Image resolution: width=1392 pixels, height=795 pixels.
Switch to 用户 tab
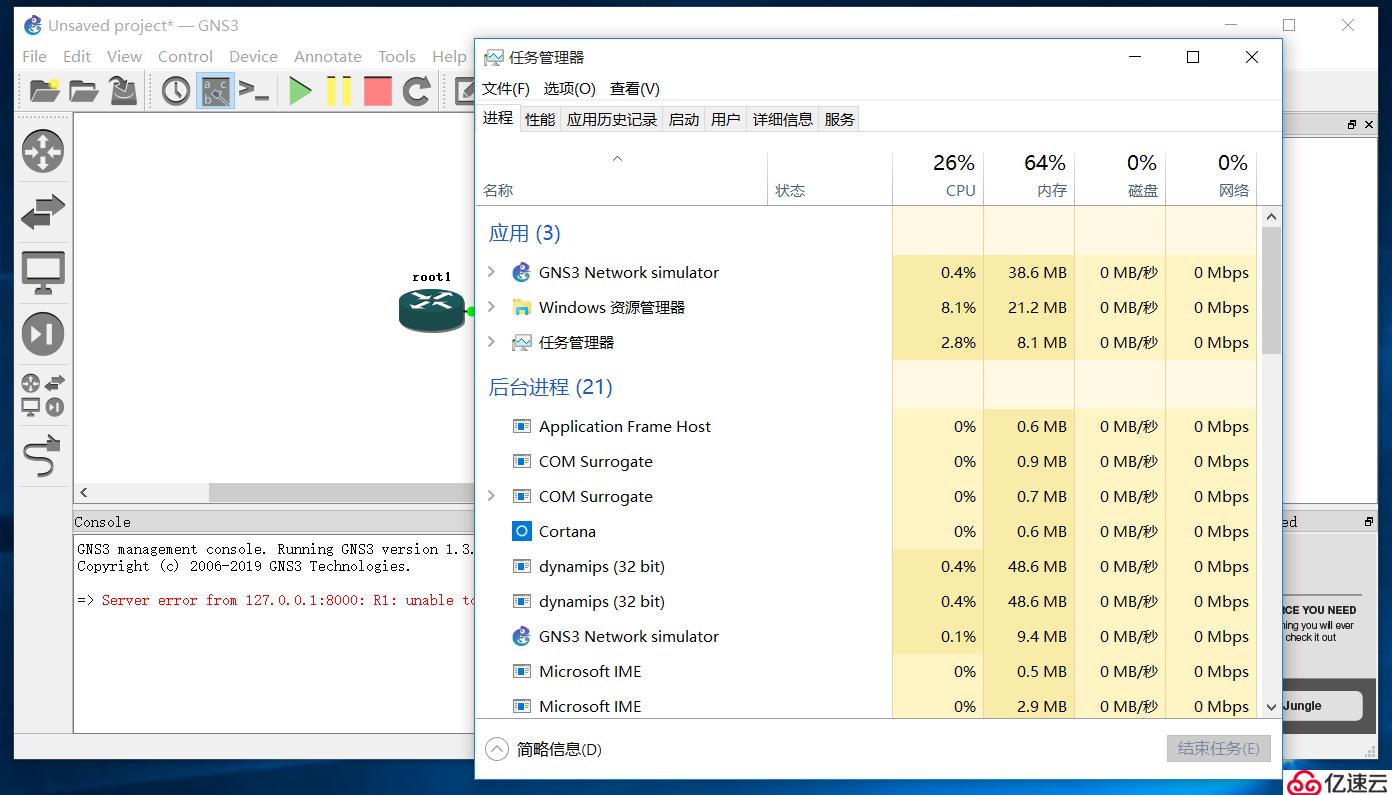click(x=726, y=120)
